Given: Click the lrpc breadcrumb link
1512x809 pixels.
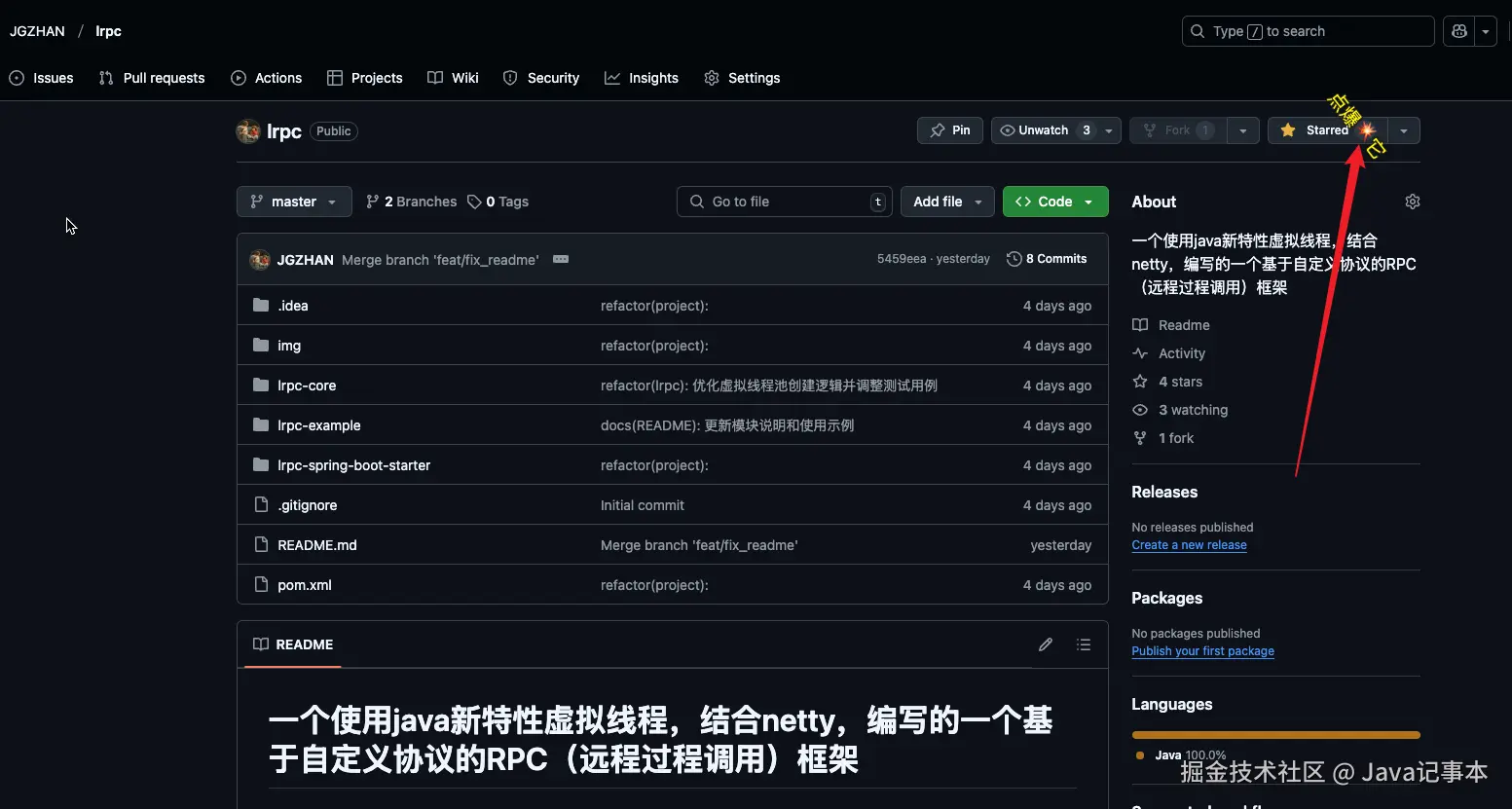Looking at the screenshot, I should [108, 31].
